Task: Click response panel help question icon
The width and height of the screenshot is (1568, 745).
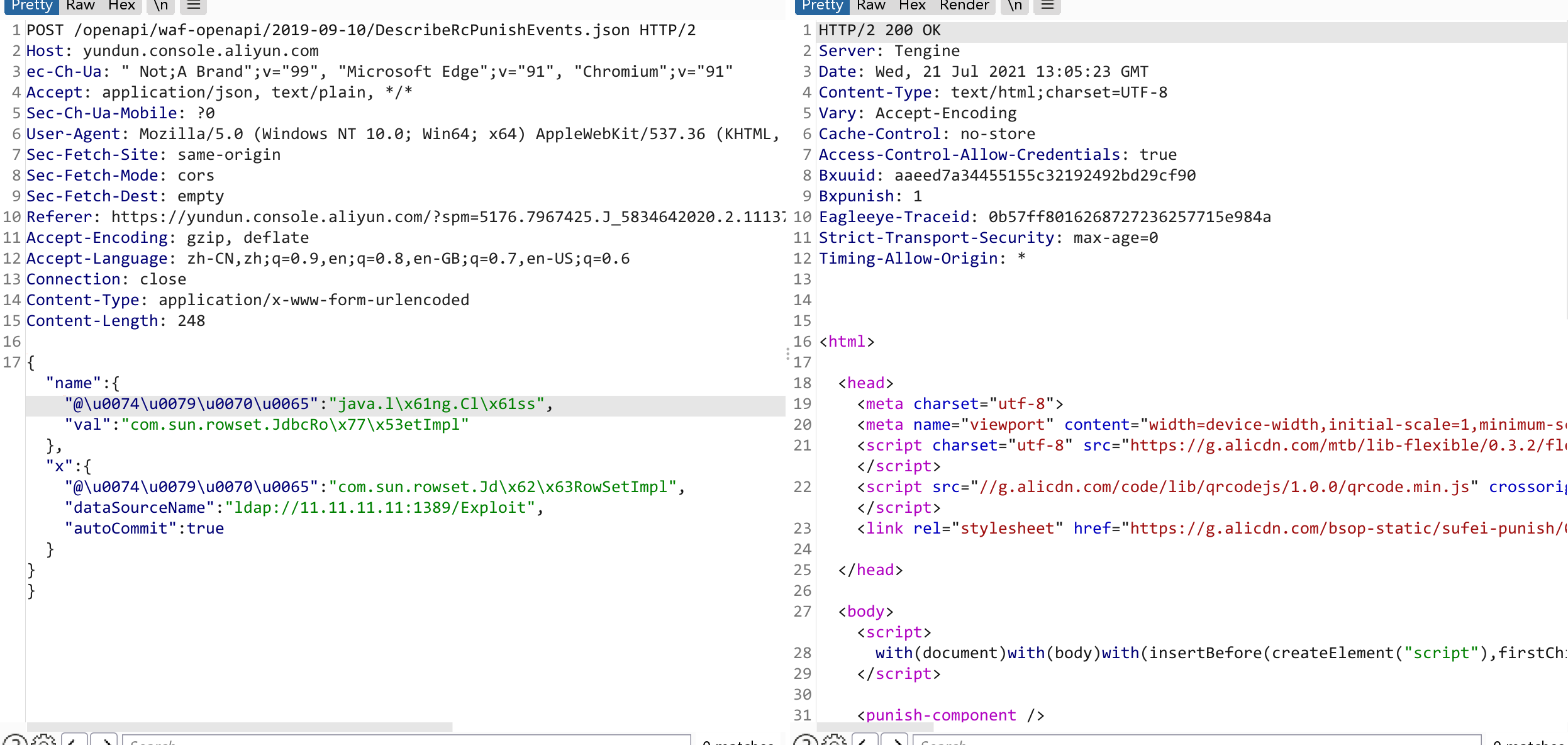Action: click(806, 741)
